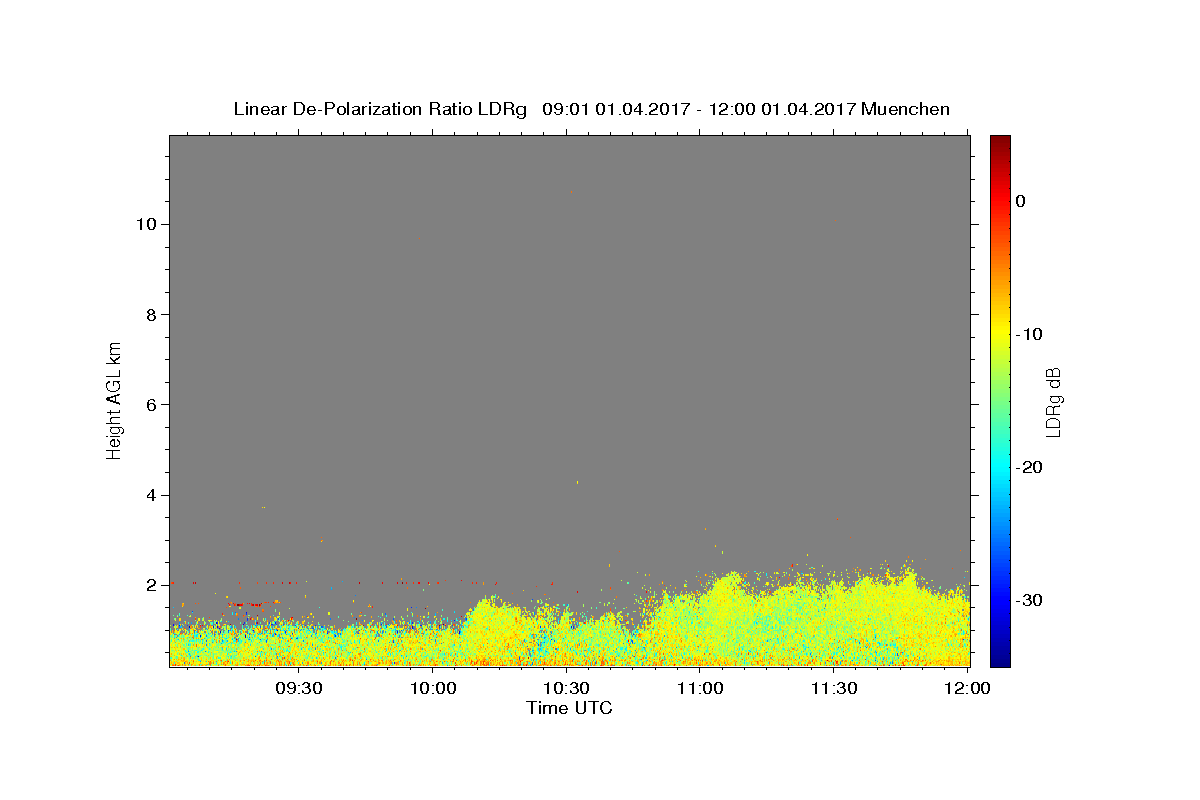1200x800 pixels.
Task: Click the colorbar at the 0 dB level
Action: (1000, 201)
